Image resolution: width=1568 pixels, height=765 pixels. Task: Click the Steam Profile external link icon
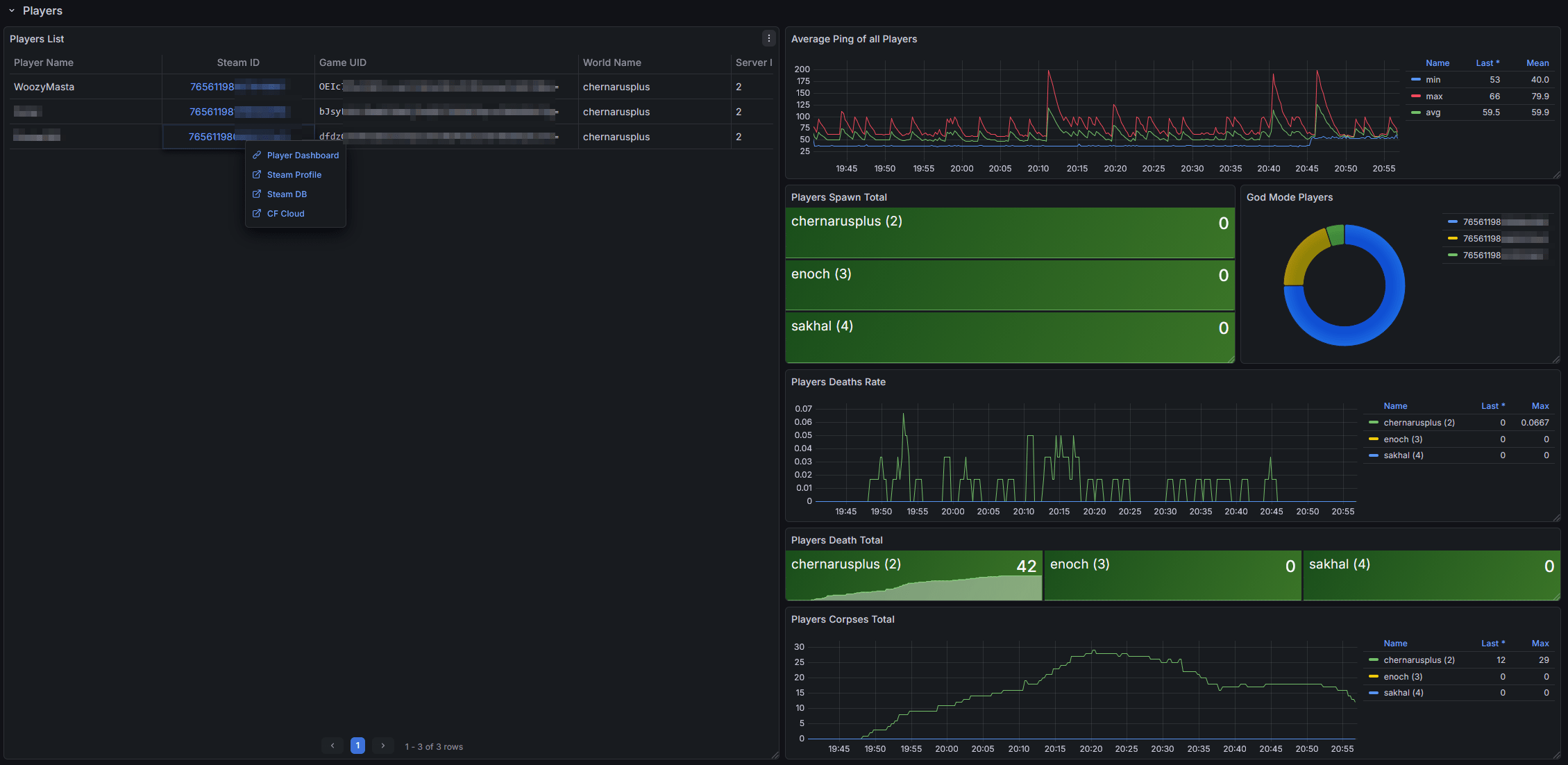(257, 175)
